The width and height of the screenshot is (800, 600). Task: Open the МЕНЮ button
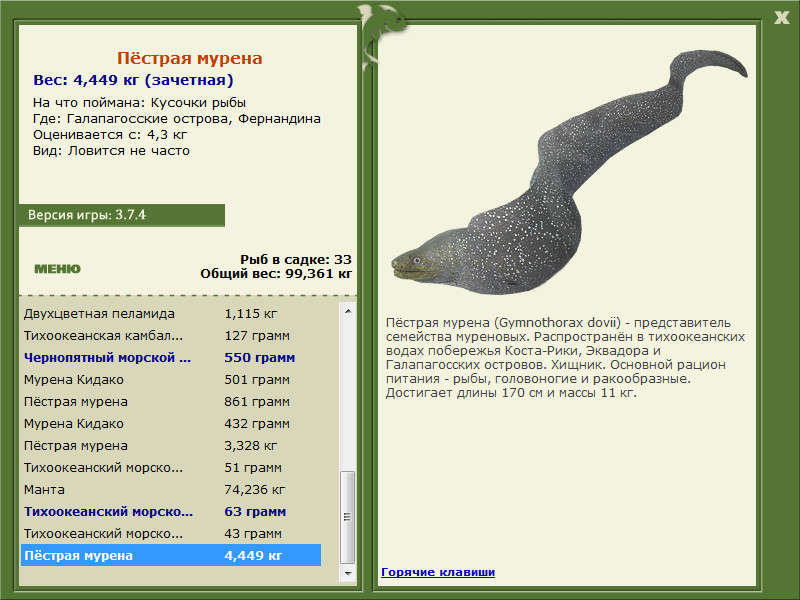pos(57,269)
